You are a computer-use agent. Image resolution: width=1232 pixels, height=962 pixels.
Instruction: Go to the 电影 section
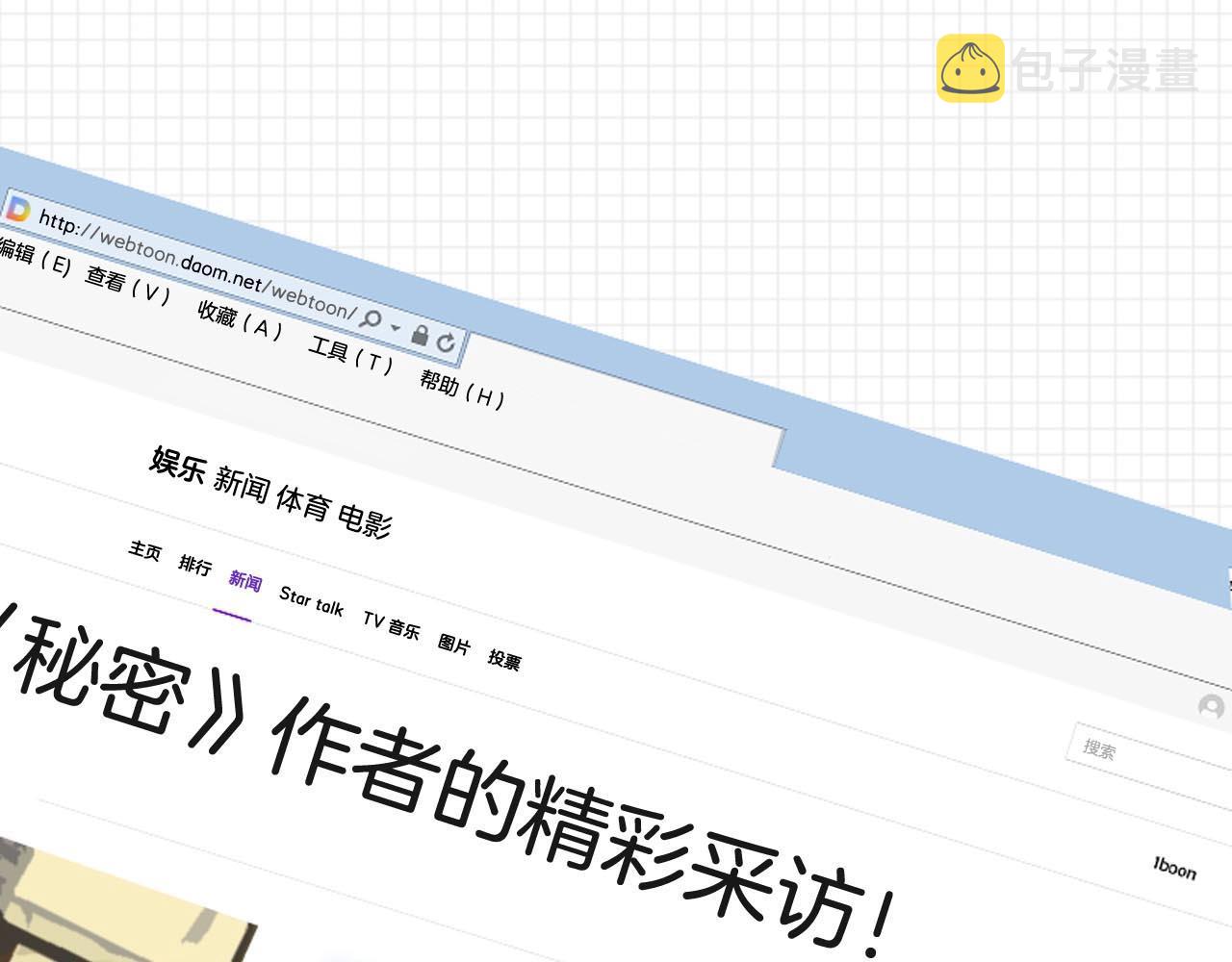365,520
